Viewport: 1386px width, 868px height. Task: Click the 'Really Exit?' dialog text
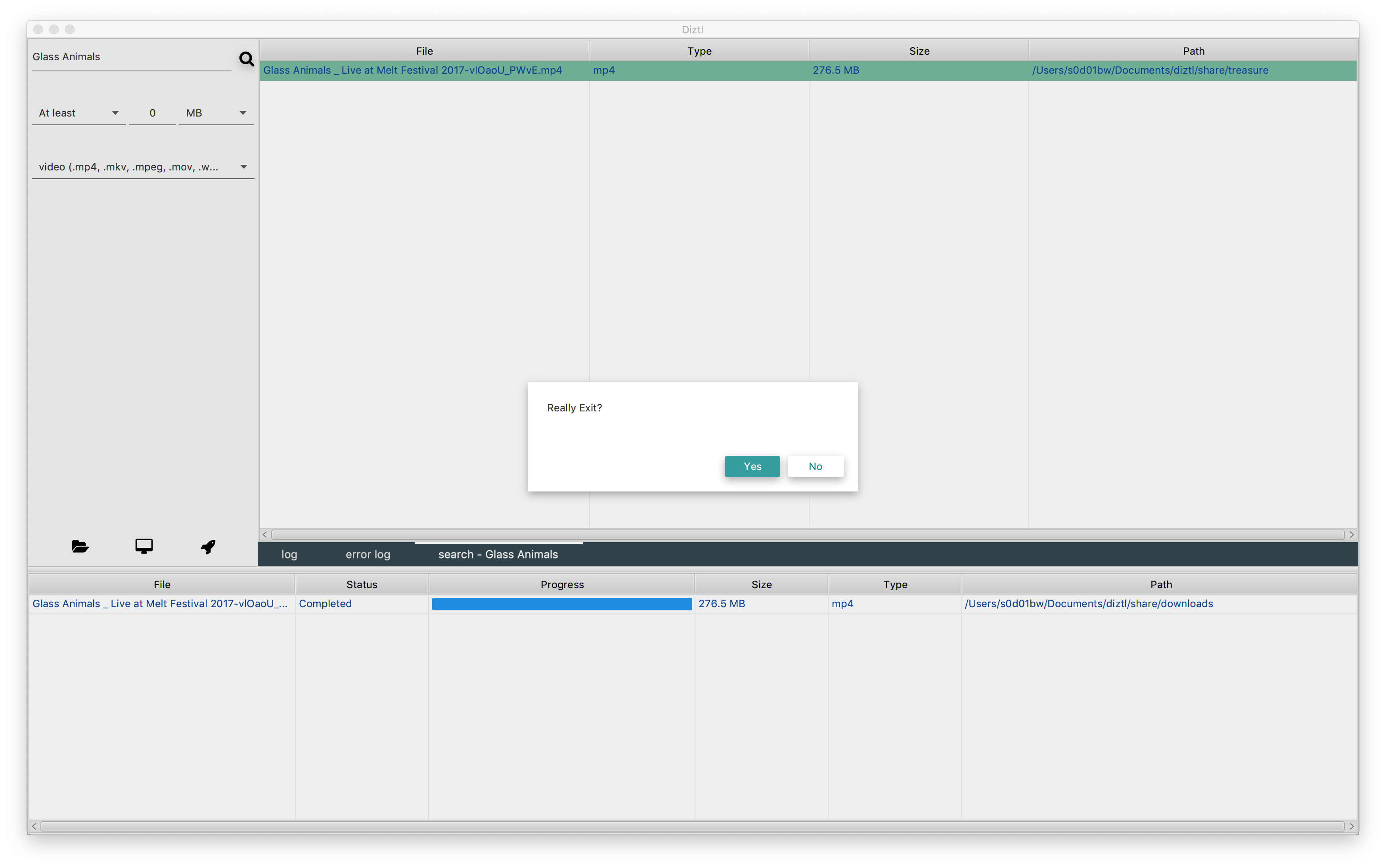pyautogui.click(x=574, y=407)
